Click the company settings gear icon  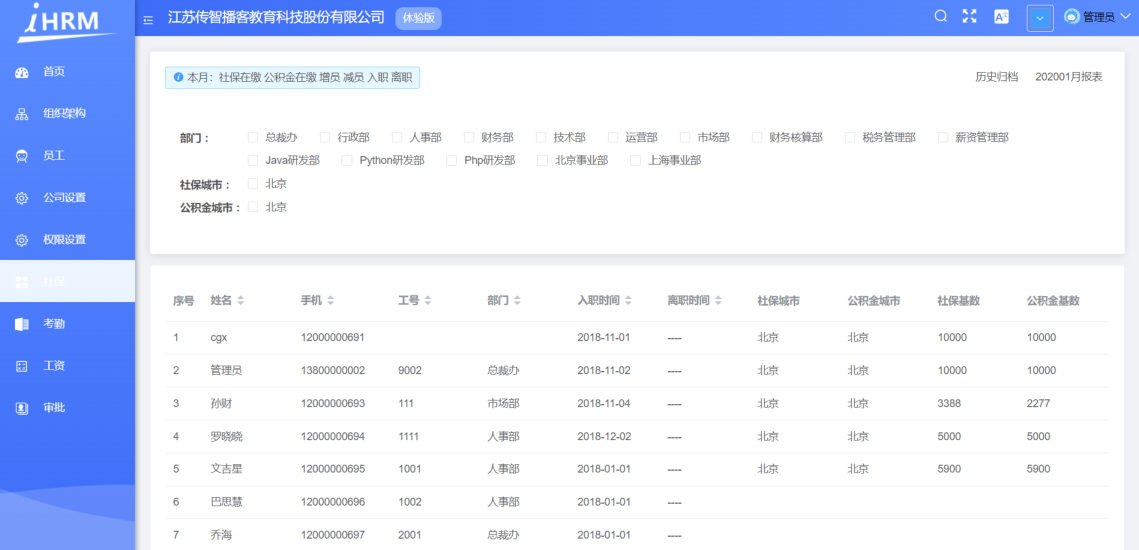(22, 198)
